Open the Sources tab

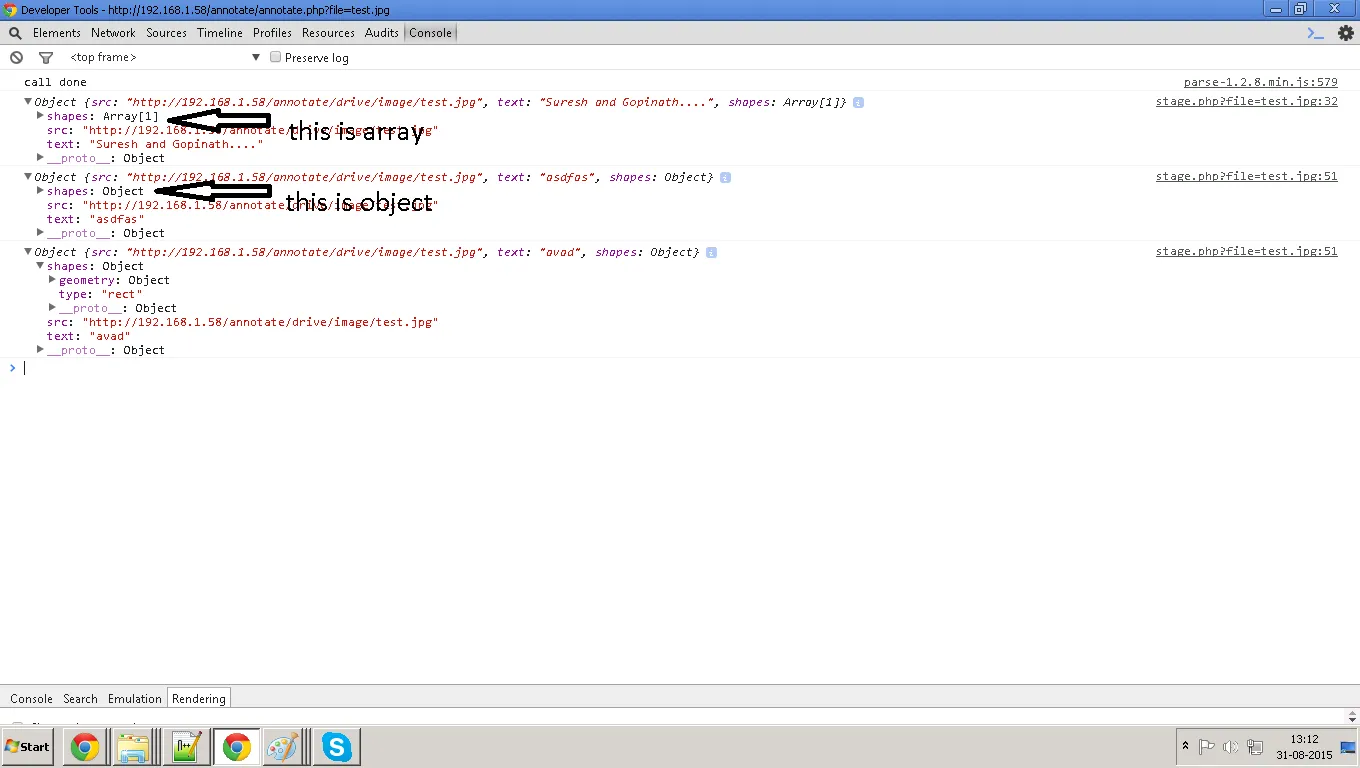[167, 33]
